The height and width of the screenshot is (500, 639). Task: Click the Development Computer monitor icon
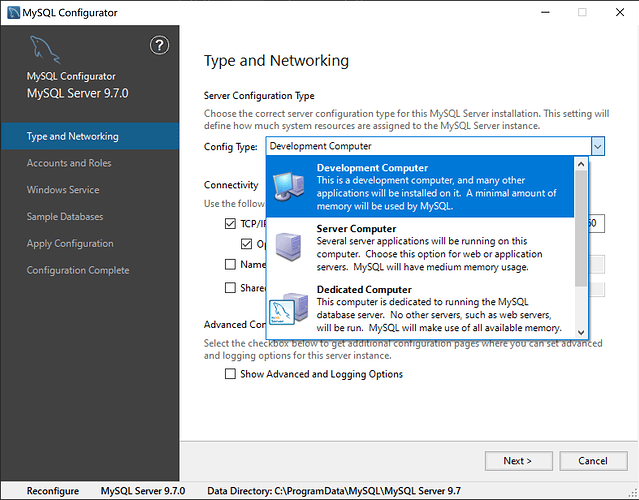tap(289, 187)
